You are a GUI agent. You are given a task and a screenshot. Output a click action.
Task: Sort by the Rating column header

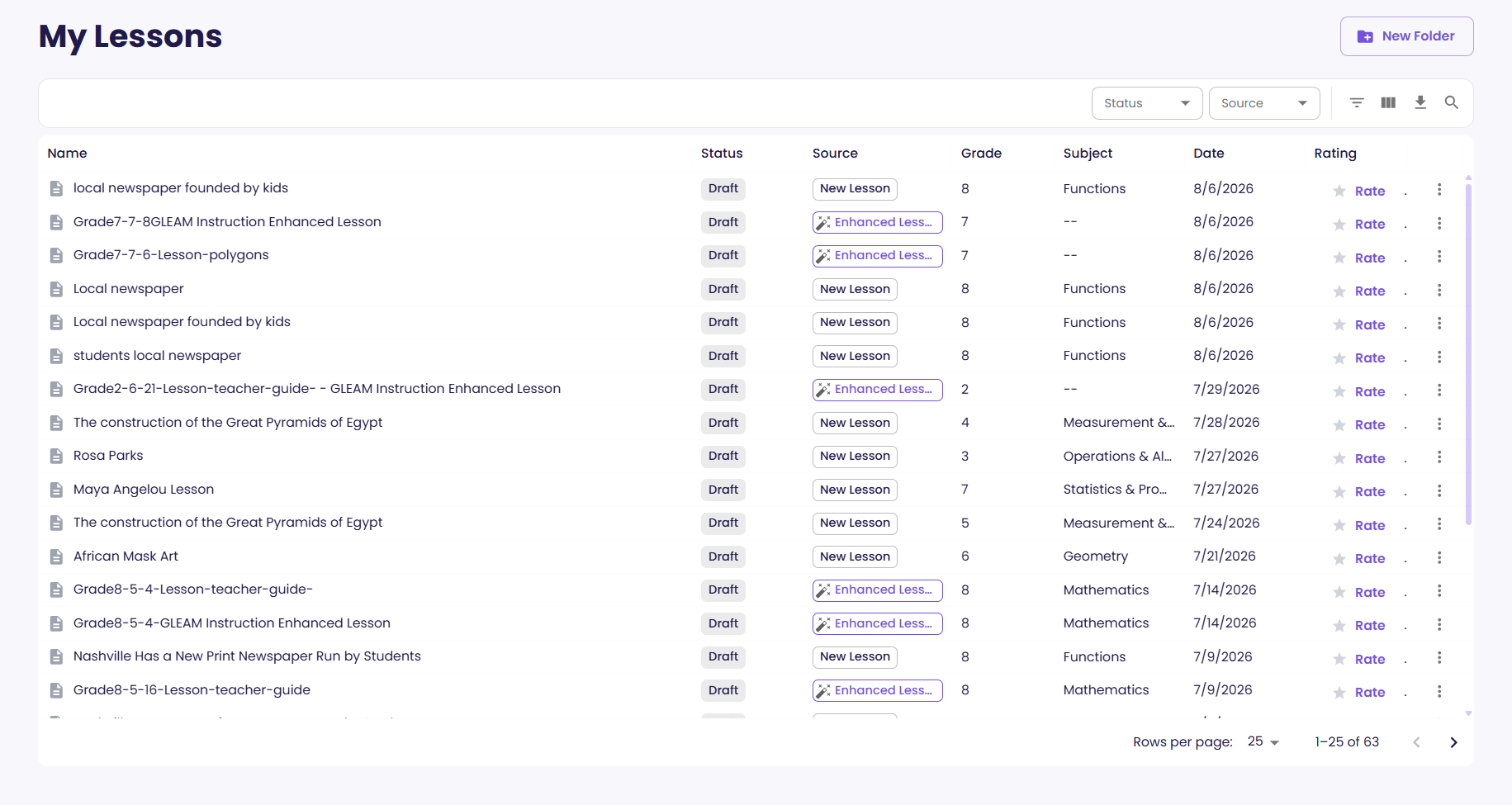1335,154
